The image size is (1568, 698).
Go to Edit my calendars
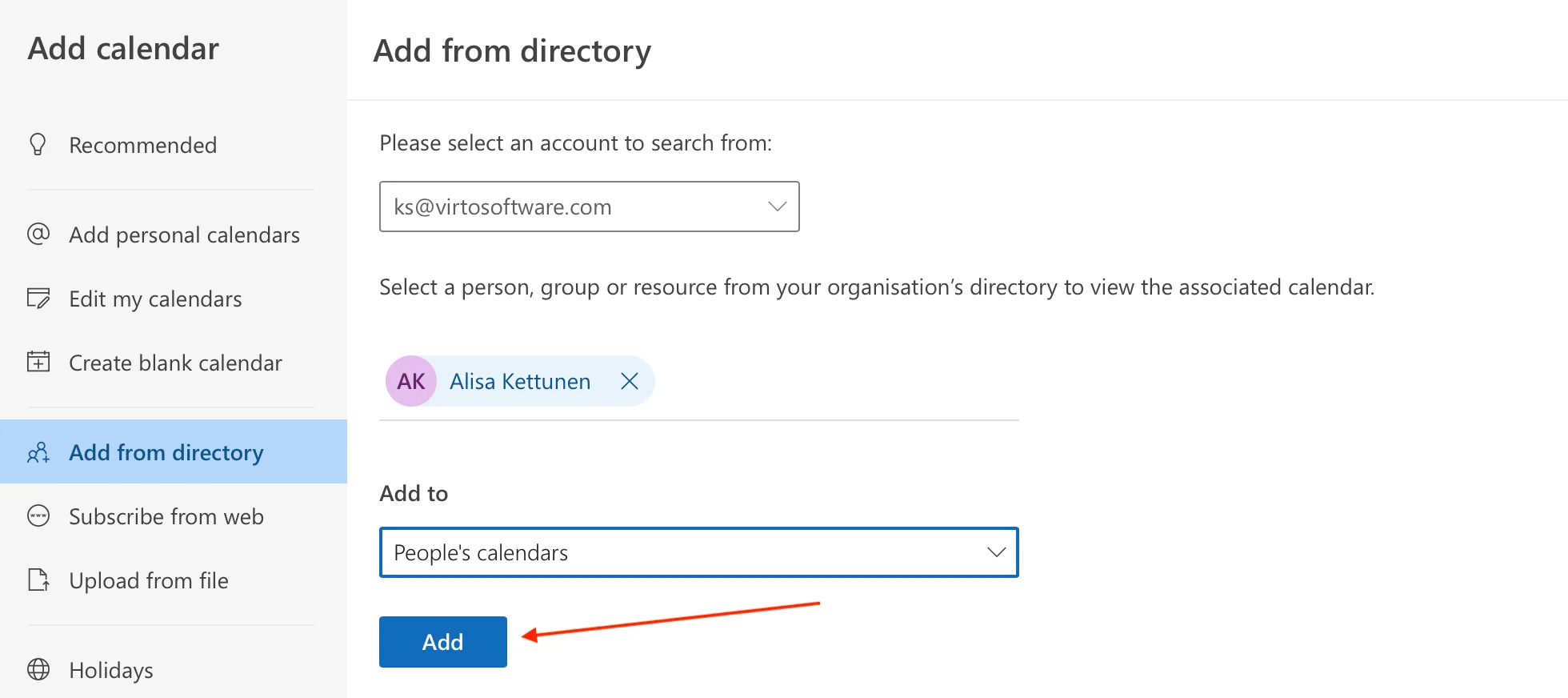pos(174,299)
